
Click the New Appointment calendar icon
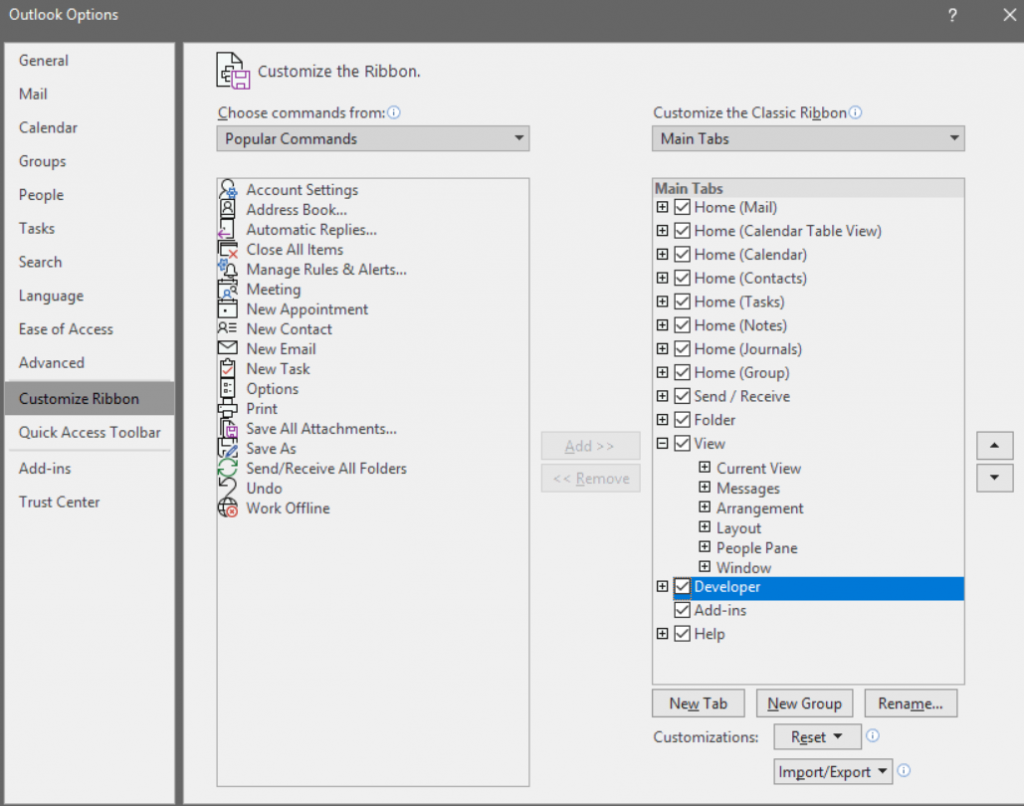tap(227, 309)
